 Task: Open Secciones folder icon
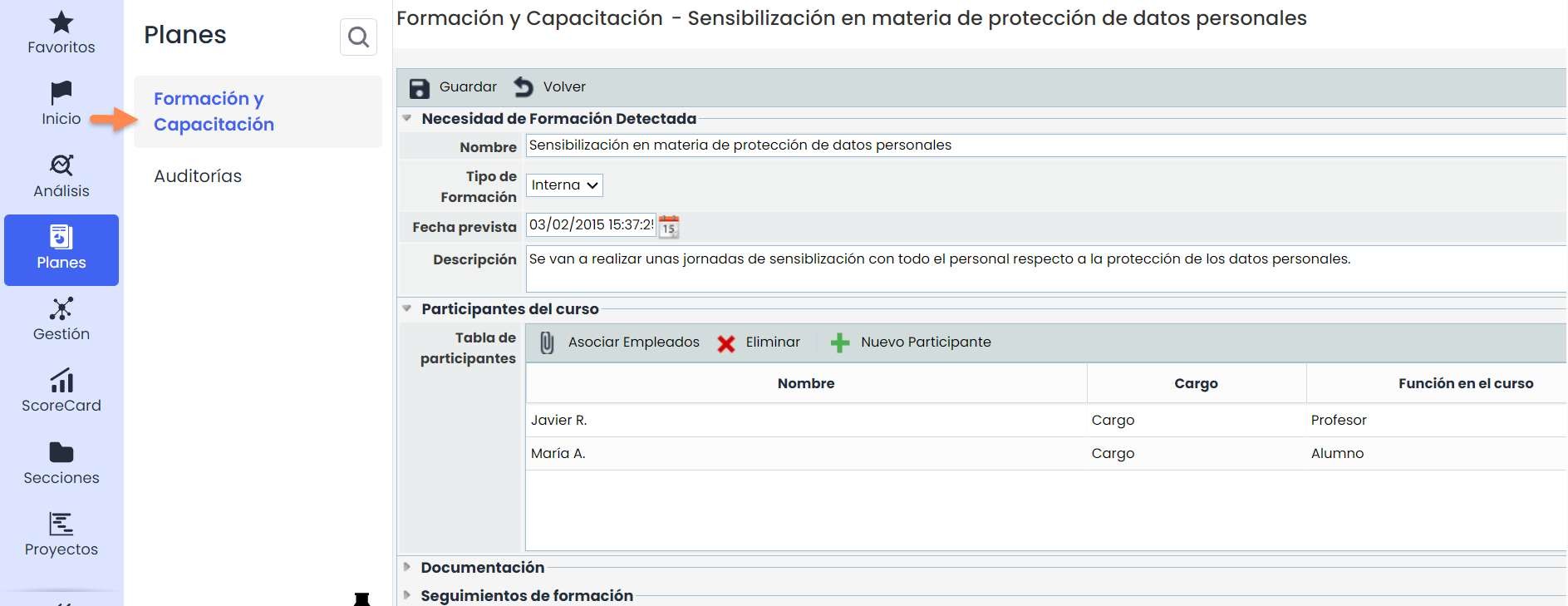(x=61, y=453)
